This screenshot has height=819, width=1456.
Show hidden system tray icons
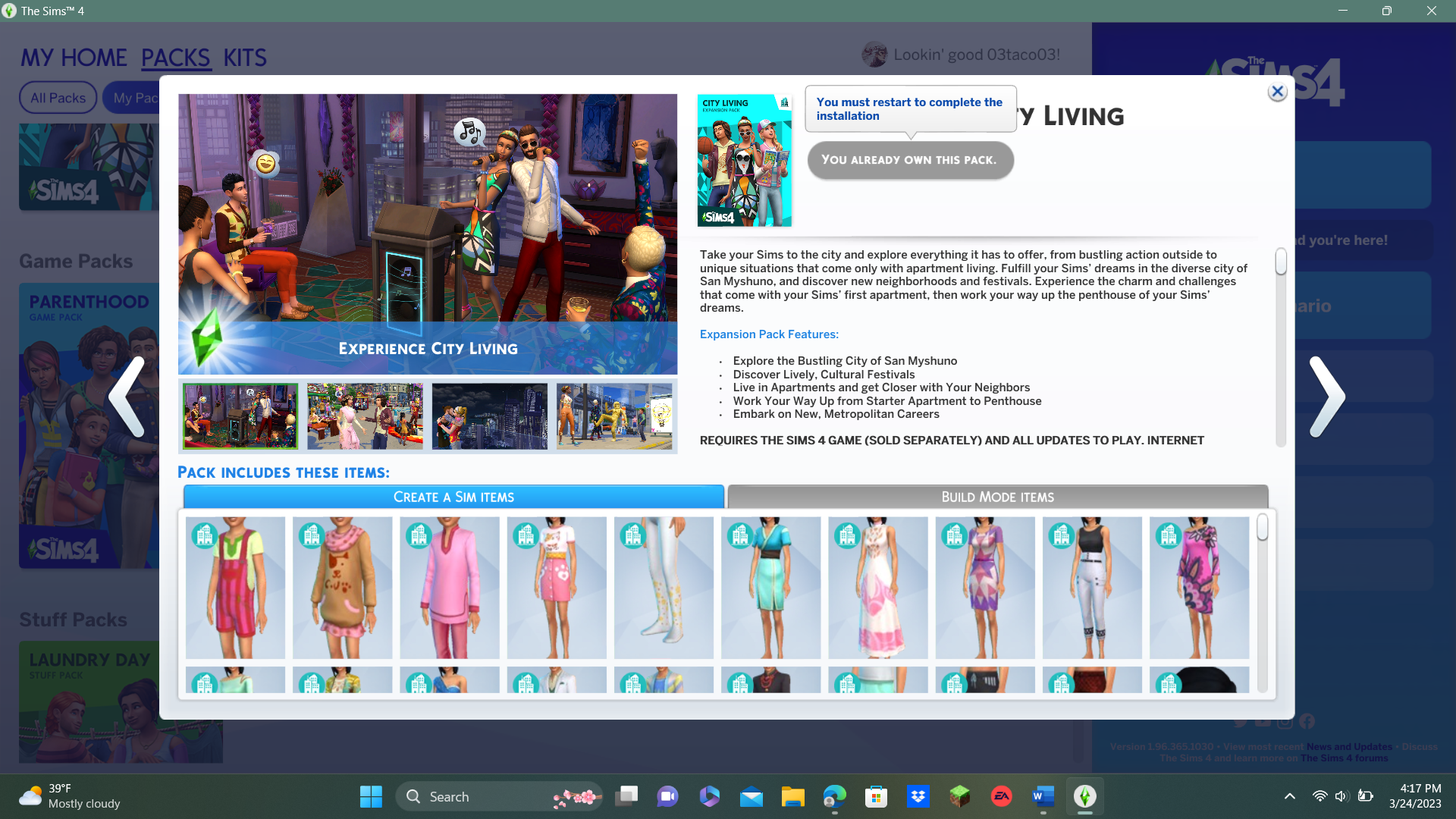(x=1289, y=796)
